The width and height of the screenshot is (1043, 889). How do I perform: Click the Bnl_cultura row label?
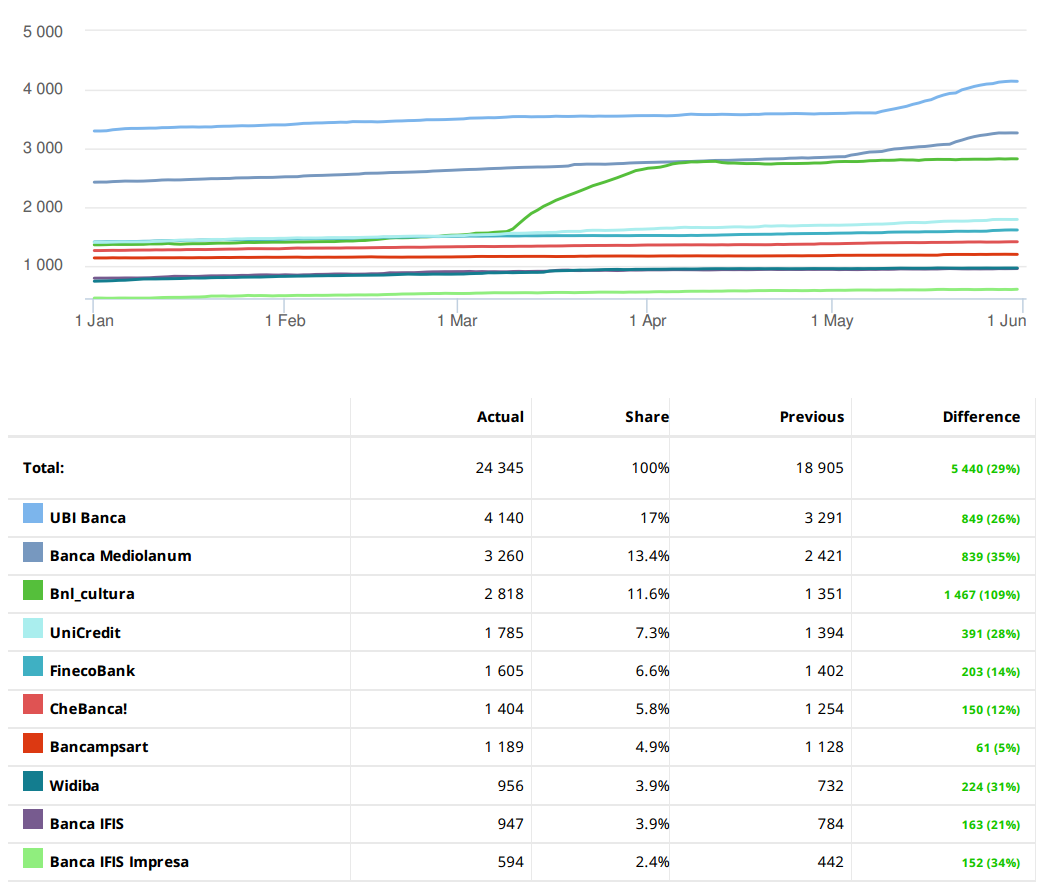[x=92, y=594]
